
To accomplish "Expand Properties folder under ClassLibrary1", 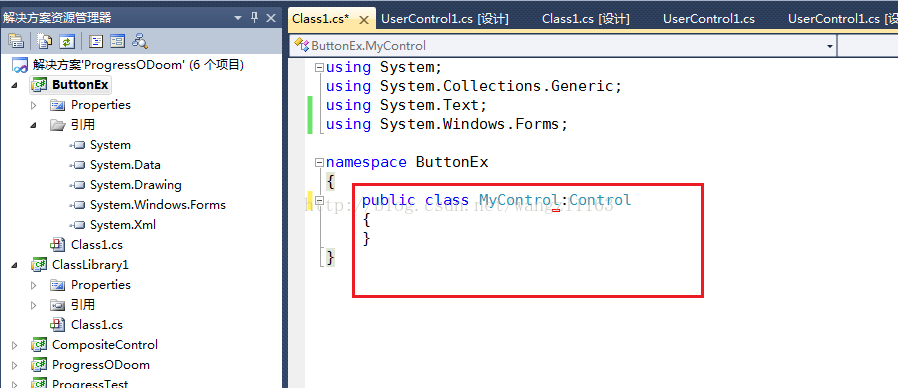I will click(34, 285).
